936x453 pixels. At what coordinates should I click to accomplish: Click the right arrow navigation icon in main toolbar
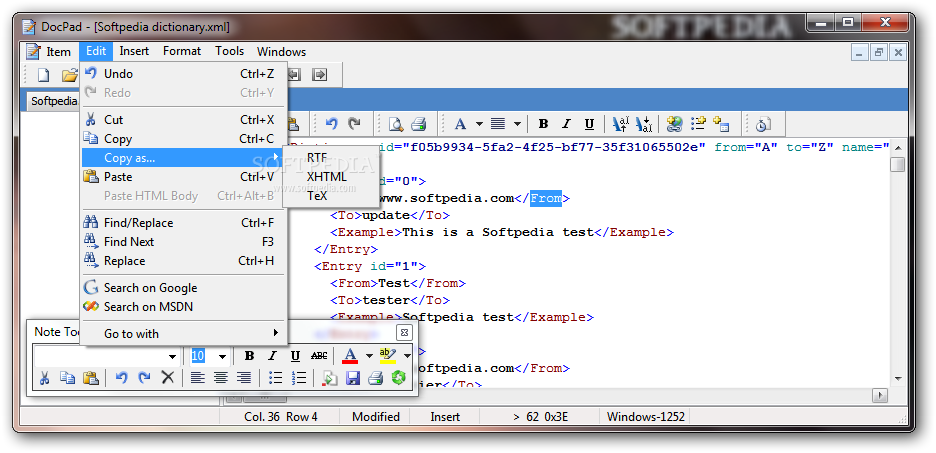click(x=321, y=75)
